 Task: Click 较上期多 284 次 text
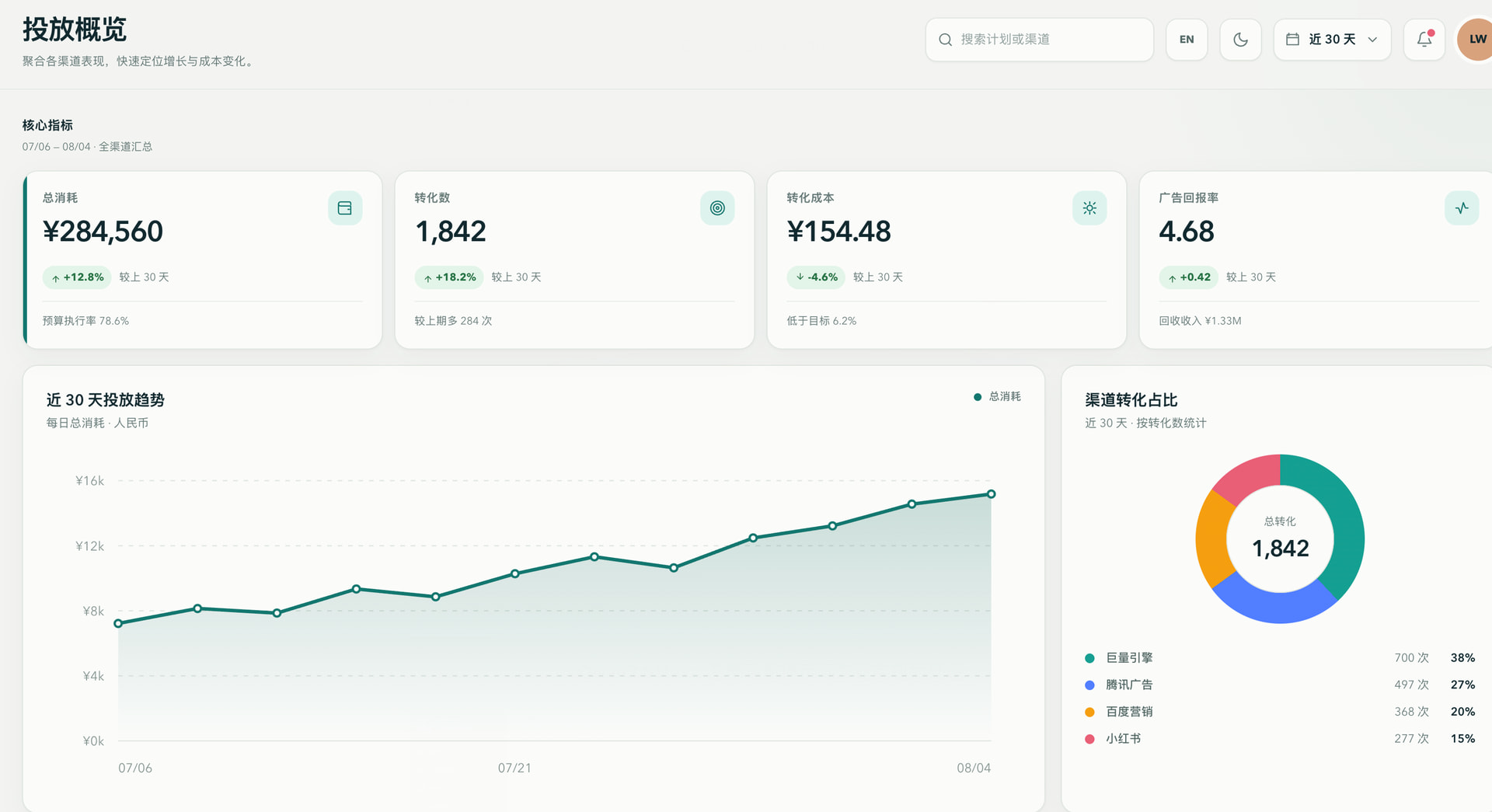point(453,321)
